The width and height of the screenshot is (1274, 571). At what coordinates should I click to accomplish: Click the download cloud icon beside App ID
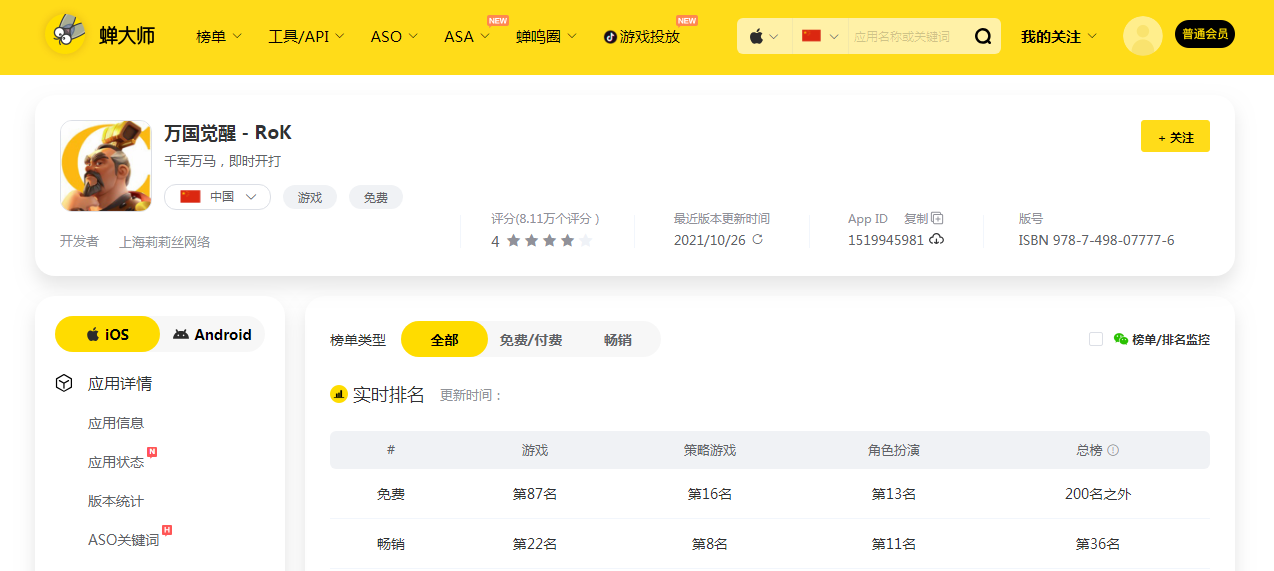click(936, 240)
